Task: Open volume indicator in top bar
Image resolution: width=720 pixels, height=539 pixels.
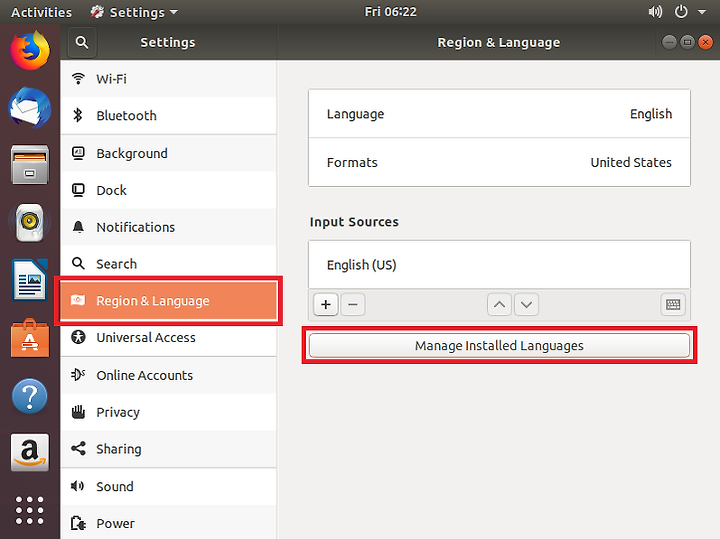Action: pos(655,12)
